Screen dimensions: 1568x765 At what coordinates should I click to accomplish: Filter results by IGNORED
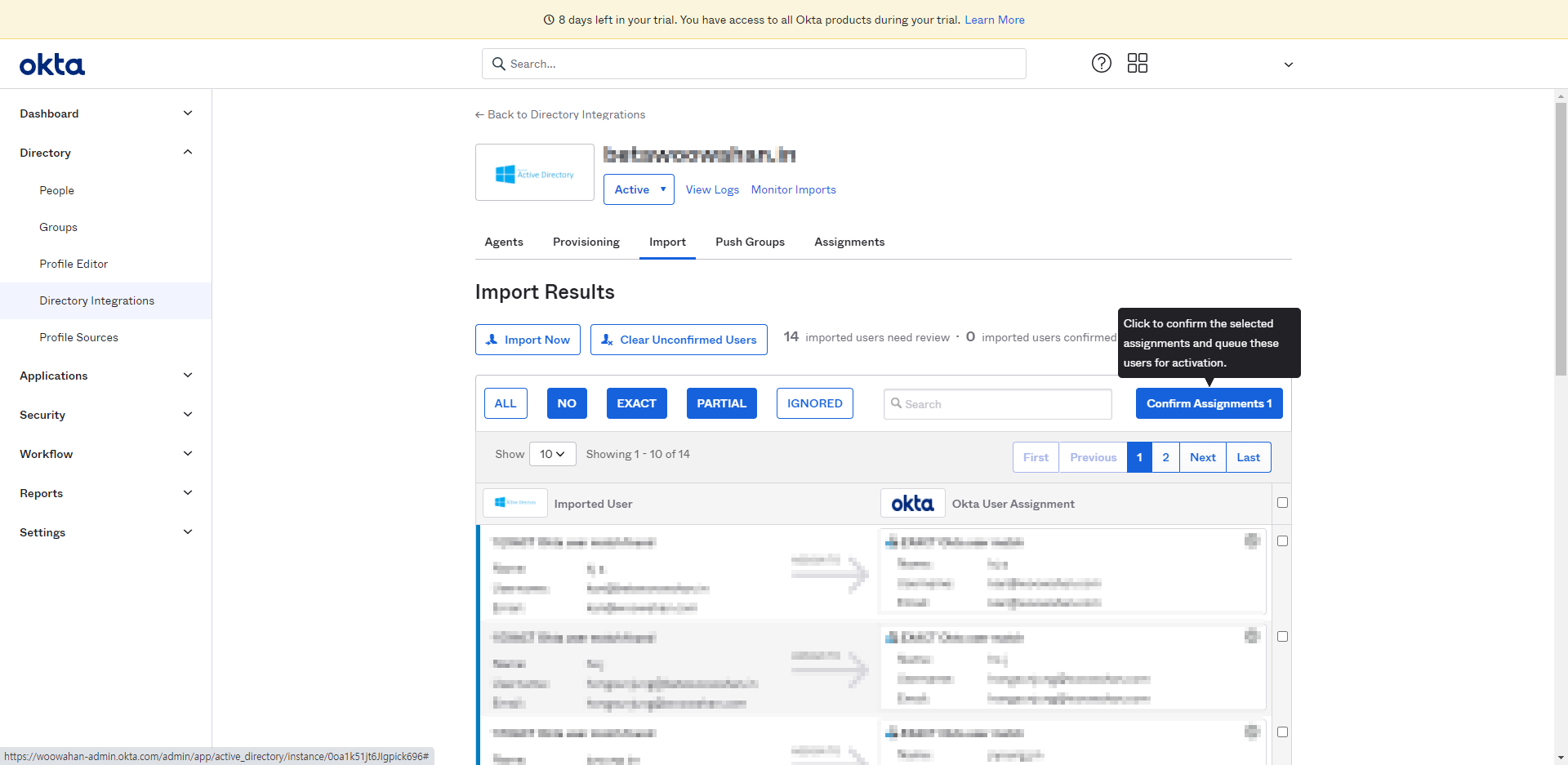[814, 403]
